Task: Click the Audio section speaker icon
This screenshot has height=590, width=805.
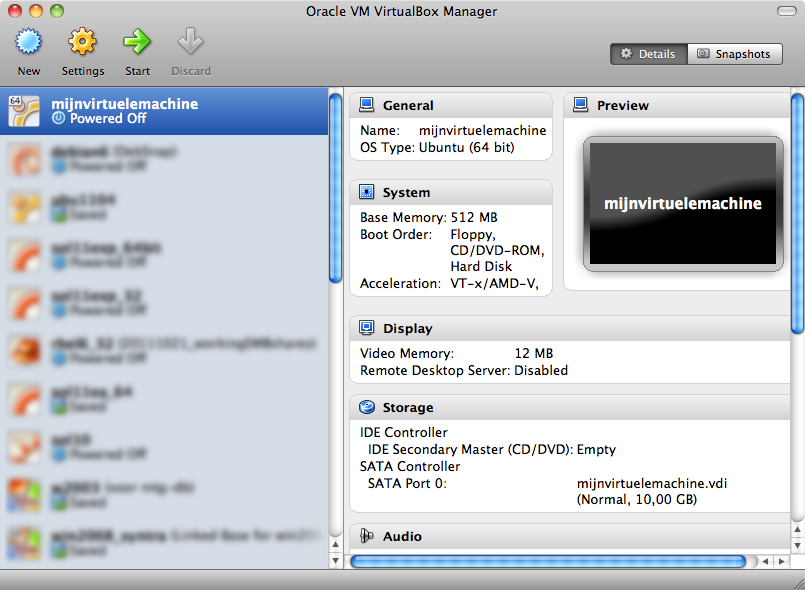Action: (367, 536)
